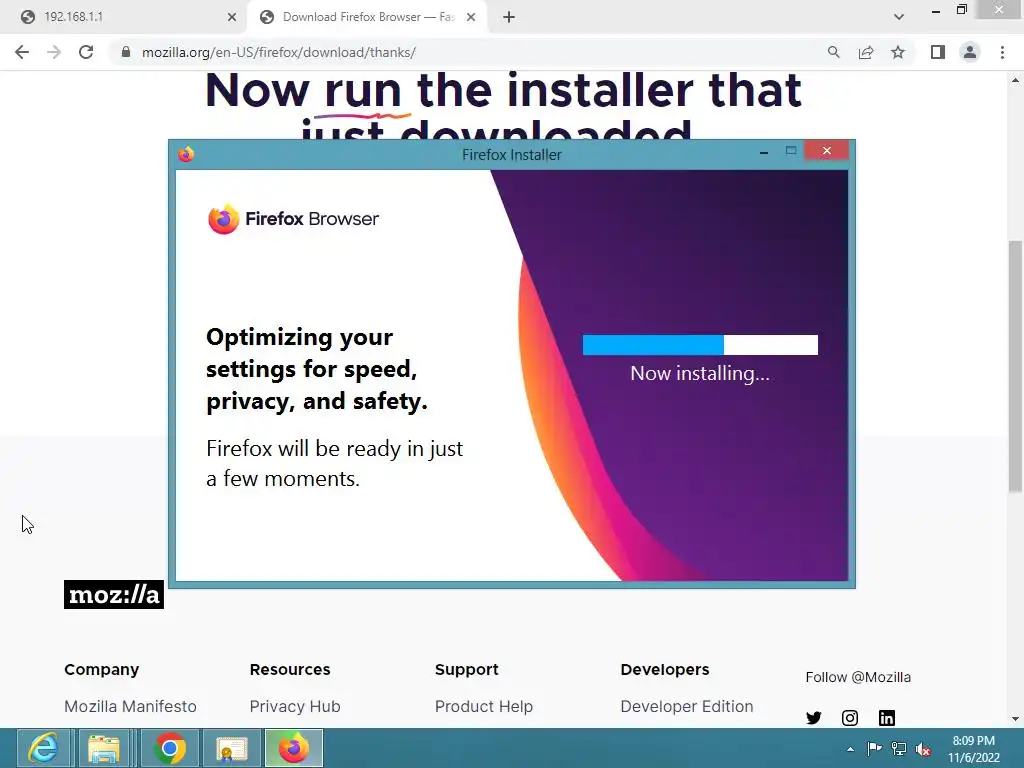This screenshot has width=1024, height=768.
Task: Open the Product Help link
Action: pyautogui.click(x=484, y=707)
